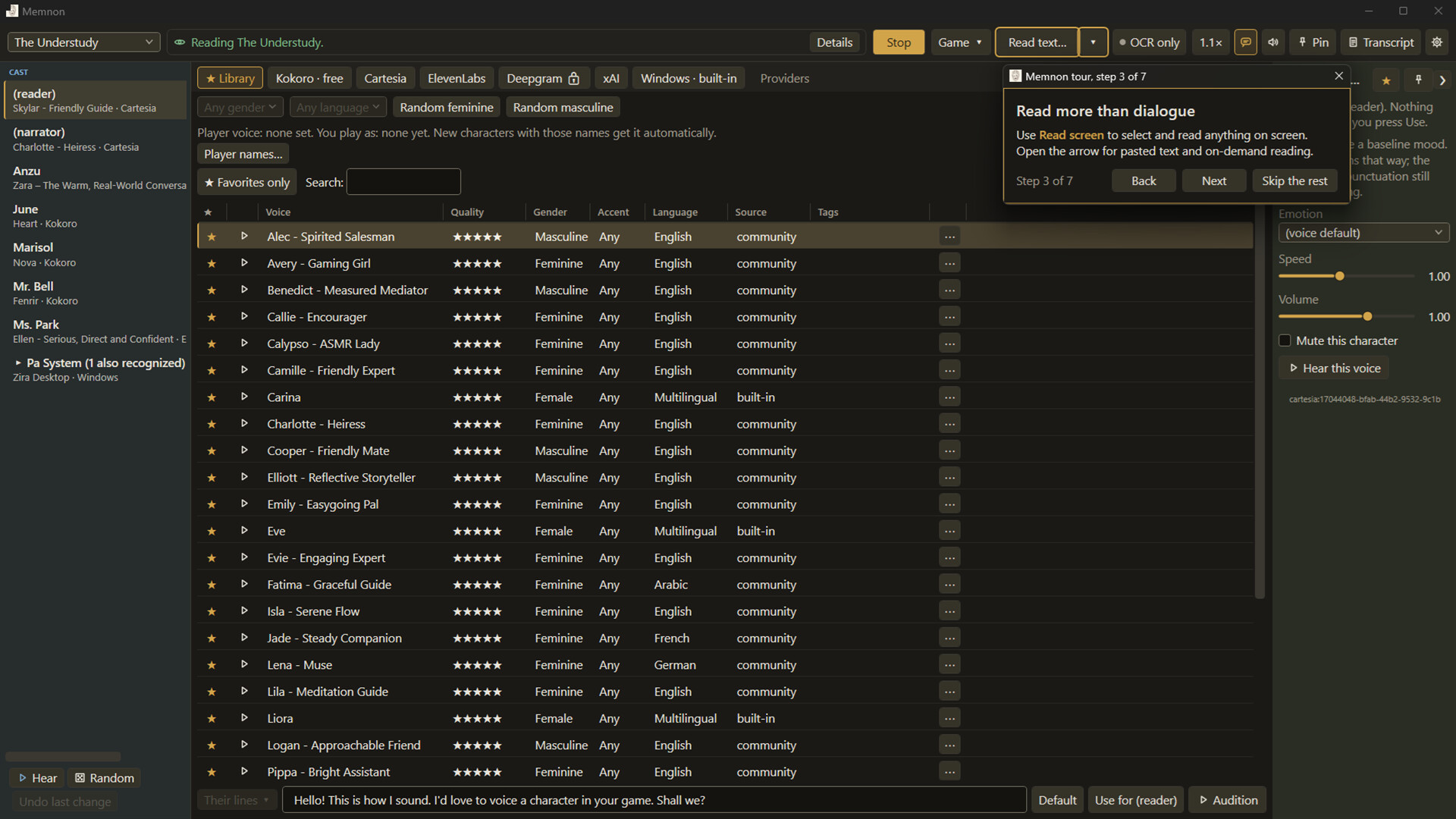Play preview of Avery - Gaming Girl

[244, 263]
